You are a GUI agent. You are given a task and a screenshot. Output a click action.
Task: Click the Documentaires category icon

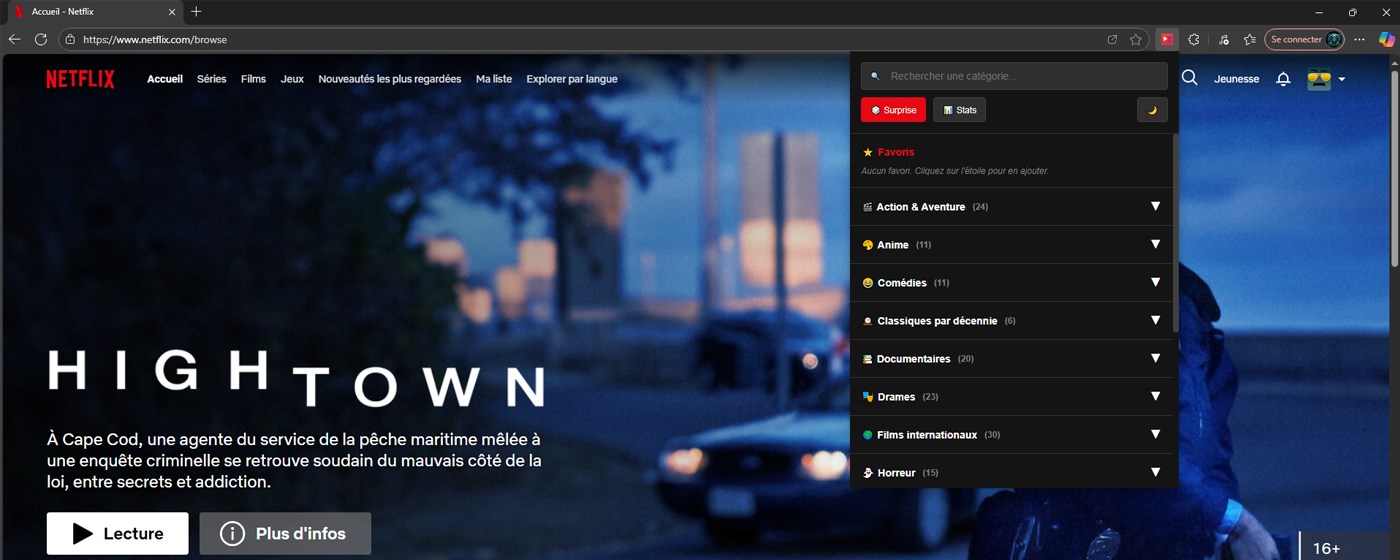click(868, 359)
